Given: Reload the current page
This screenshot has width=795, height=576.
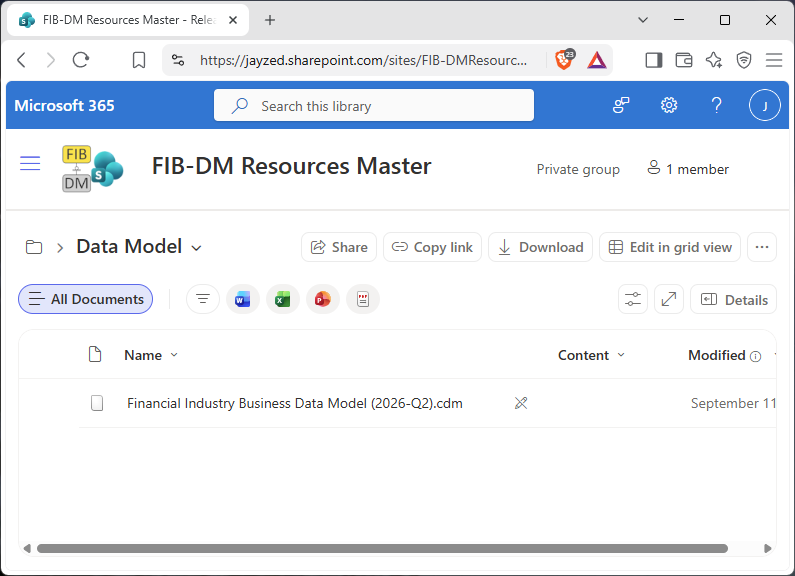Looking at the screenshot, I should click(81, 60).
